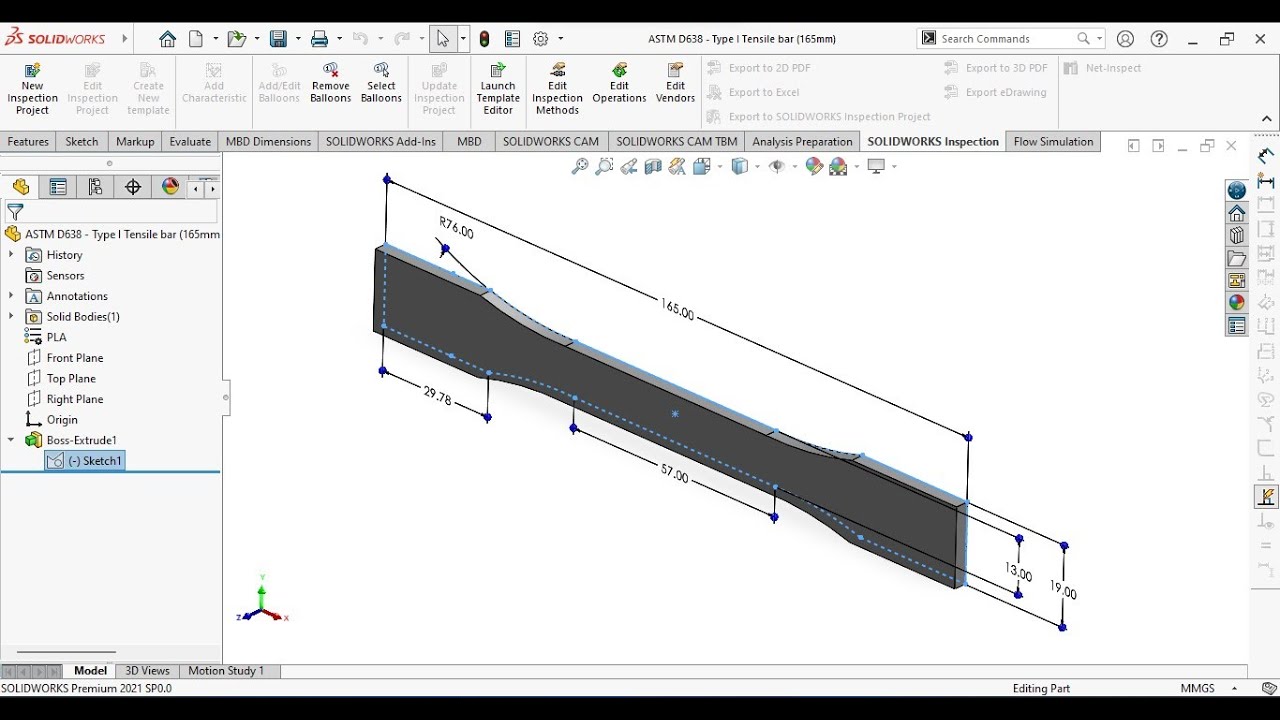Open the Features tab
The image size is (1280, 720).
pos(28,142)
